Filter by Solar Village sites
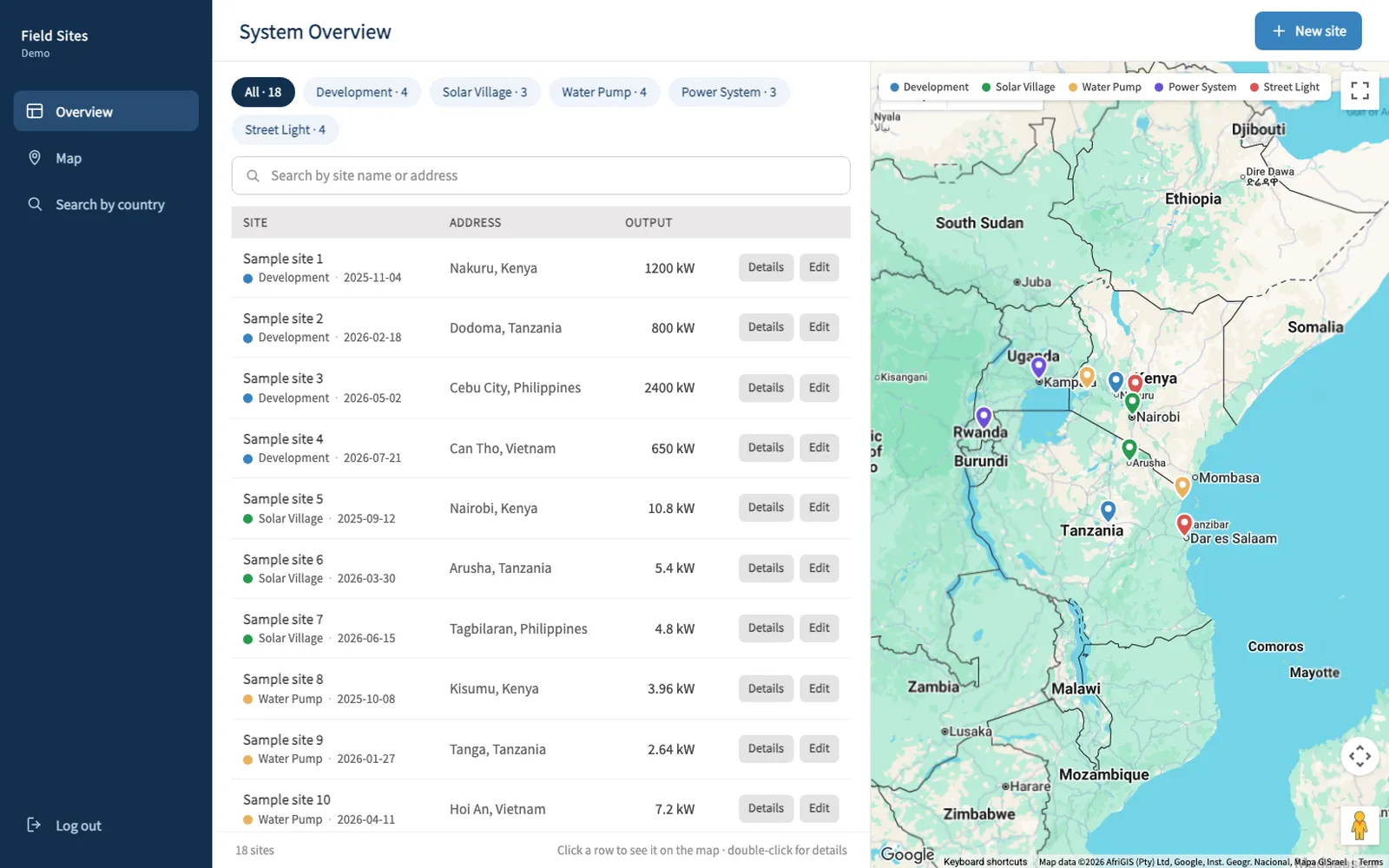Image resolution: width=1389 pixels, height=868 pixels. 484,92
